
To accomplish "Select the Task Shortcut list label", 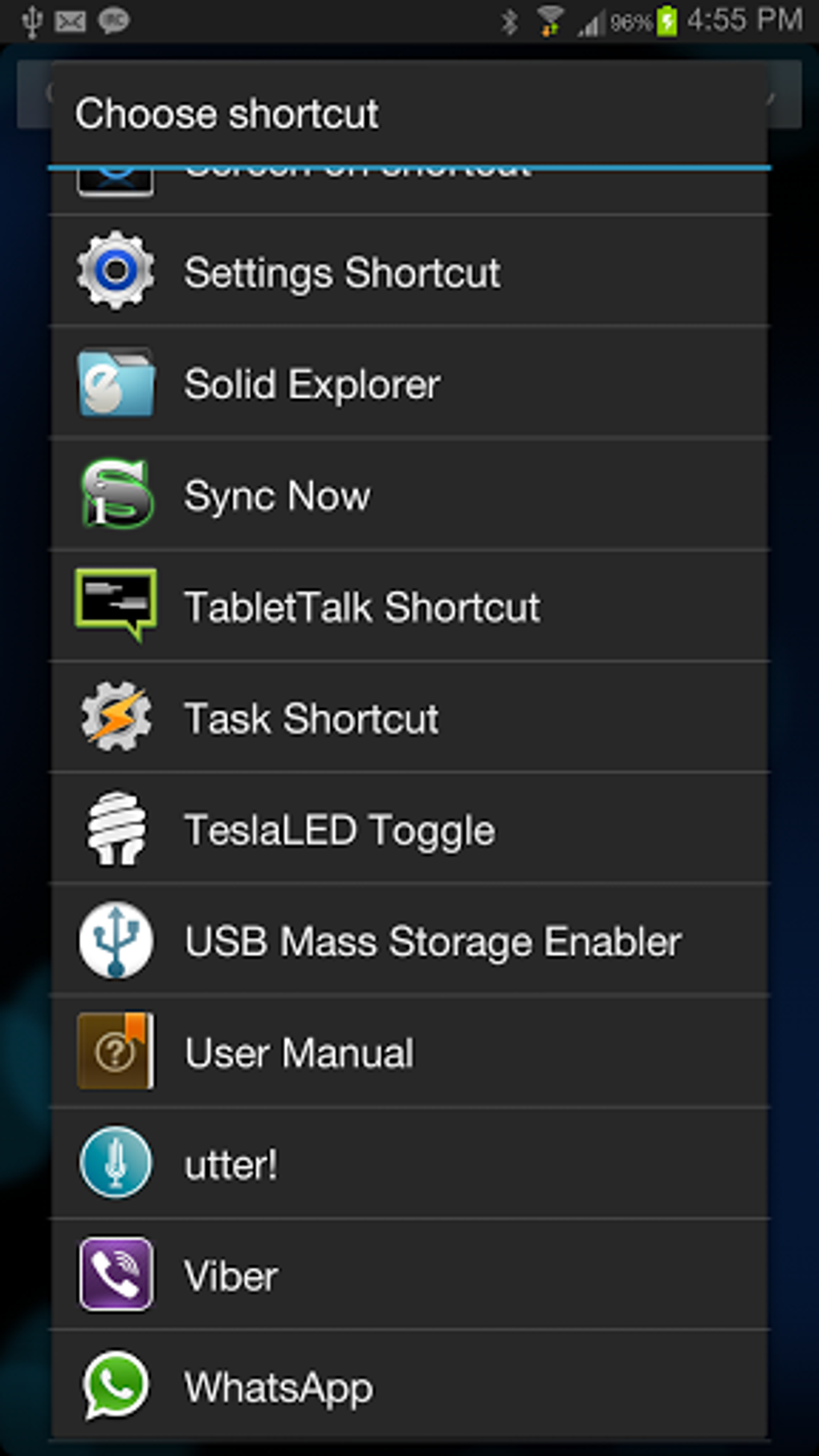I will click(x=312, y=719).
